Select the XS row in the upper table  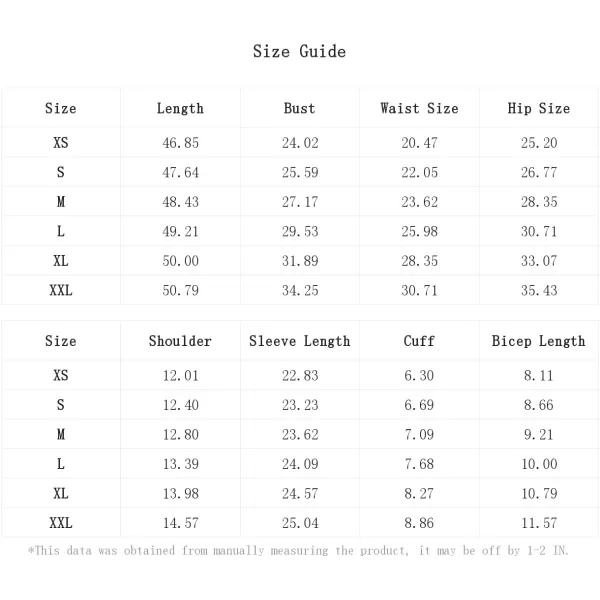tap(300, 142)
